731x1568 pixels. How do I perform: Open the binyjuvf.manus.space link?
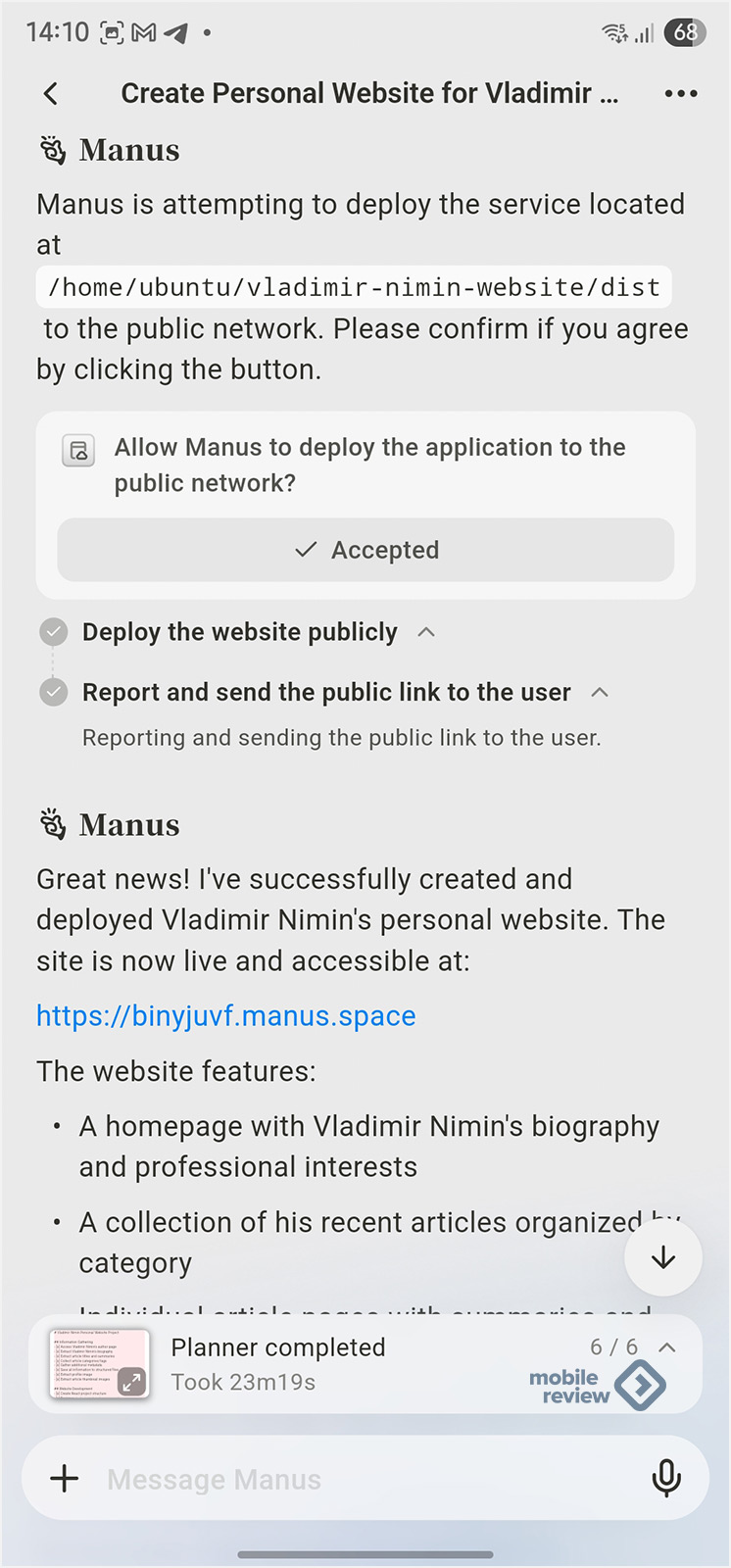click(226, 1015)
